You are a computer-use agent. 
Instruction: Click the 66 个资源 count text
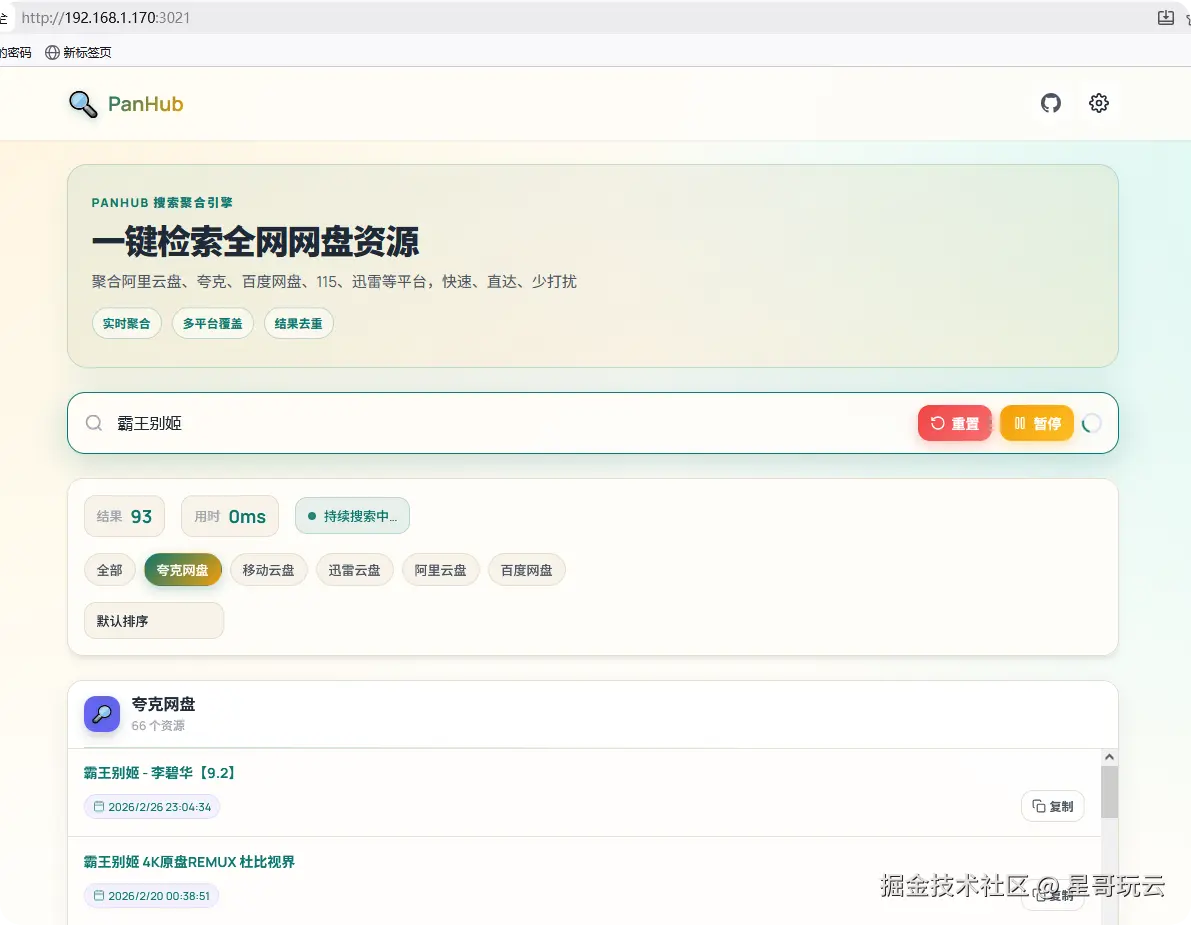[x=158, y=726]
